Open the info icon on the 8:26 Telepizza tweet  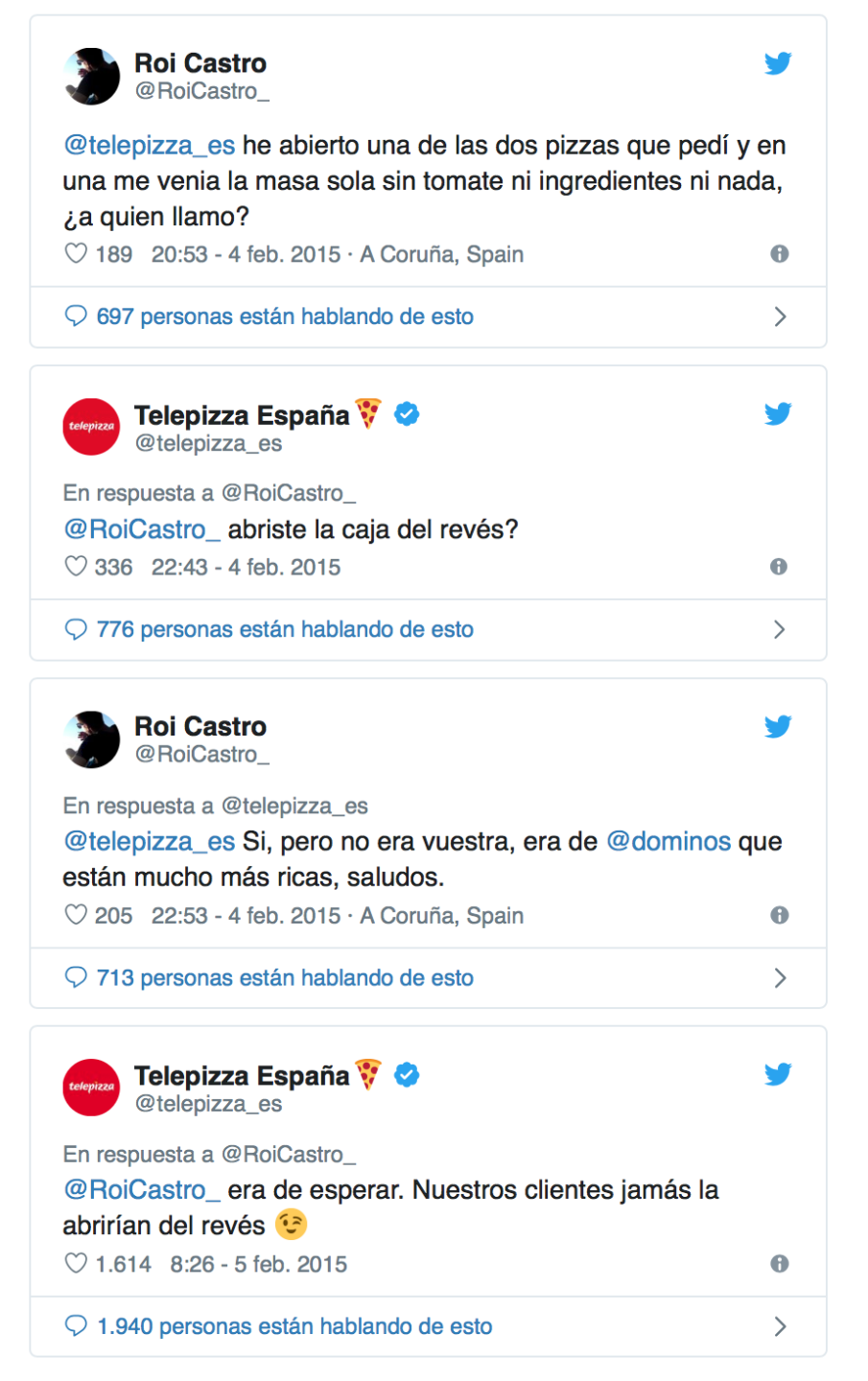[780, 1264]
